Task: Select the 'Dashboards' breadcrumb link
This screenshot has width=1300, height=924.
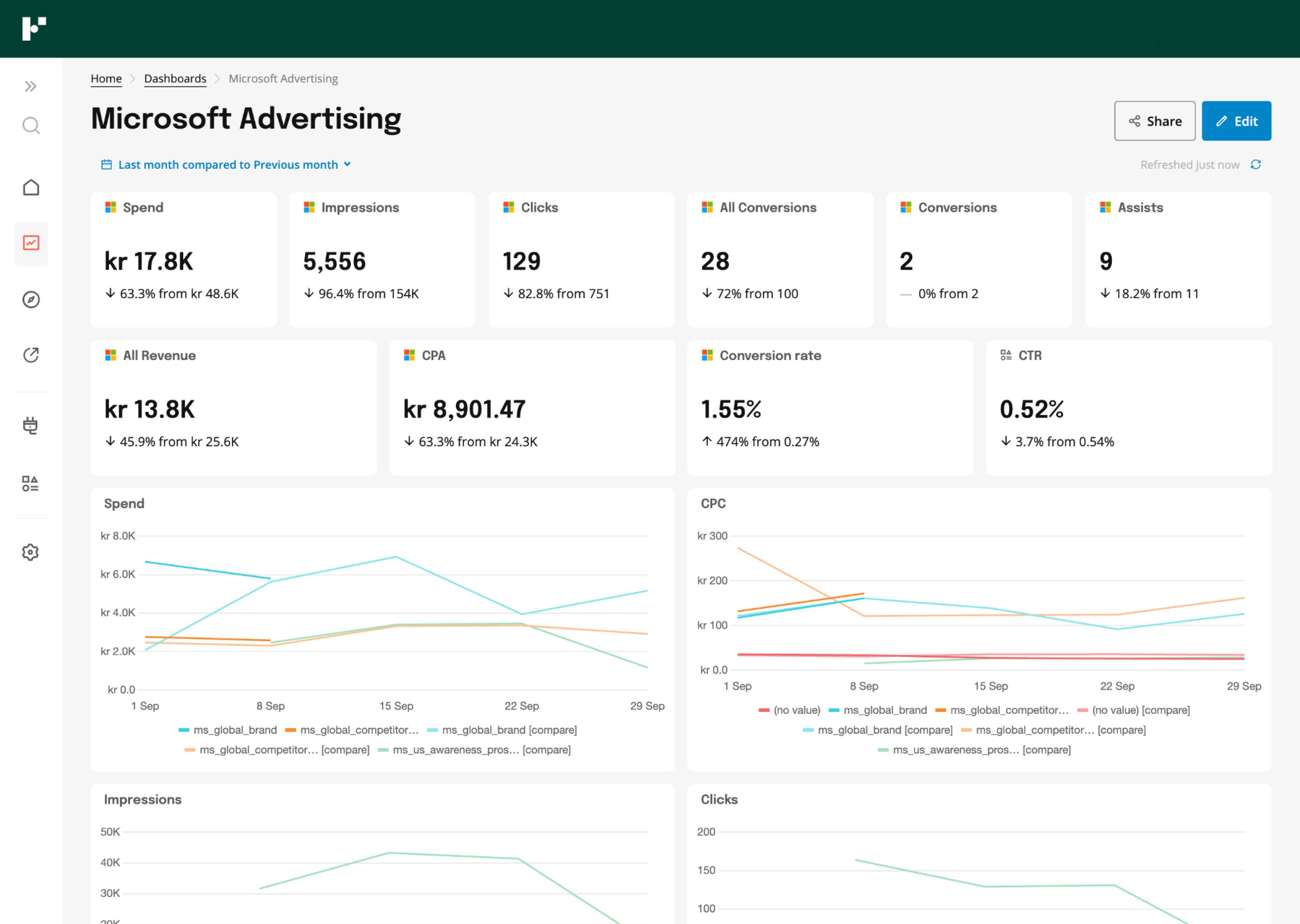Action: click(175, 79)
